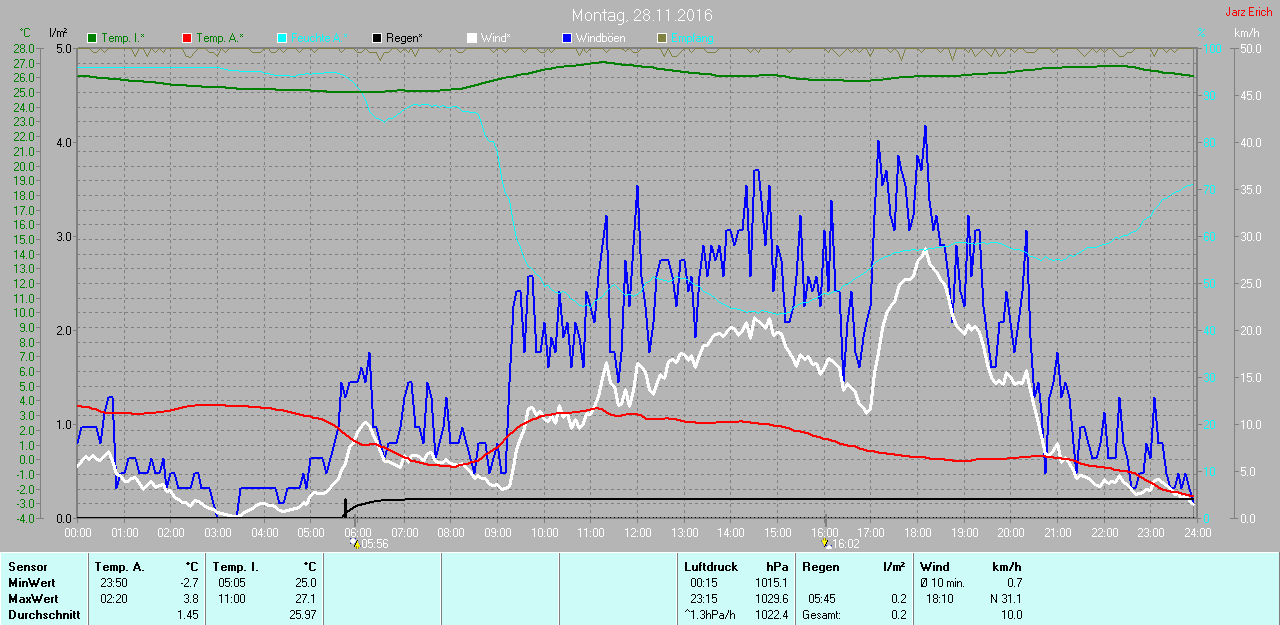Click the sunrise marker icon at 05:56

click(355, 543)
